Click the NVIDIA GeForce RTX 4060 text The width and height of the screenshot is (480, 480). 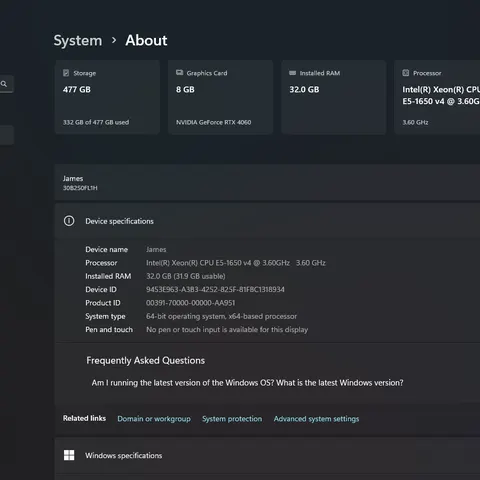[x=214, y=122]
